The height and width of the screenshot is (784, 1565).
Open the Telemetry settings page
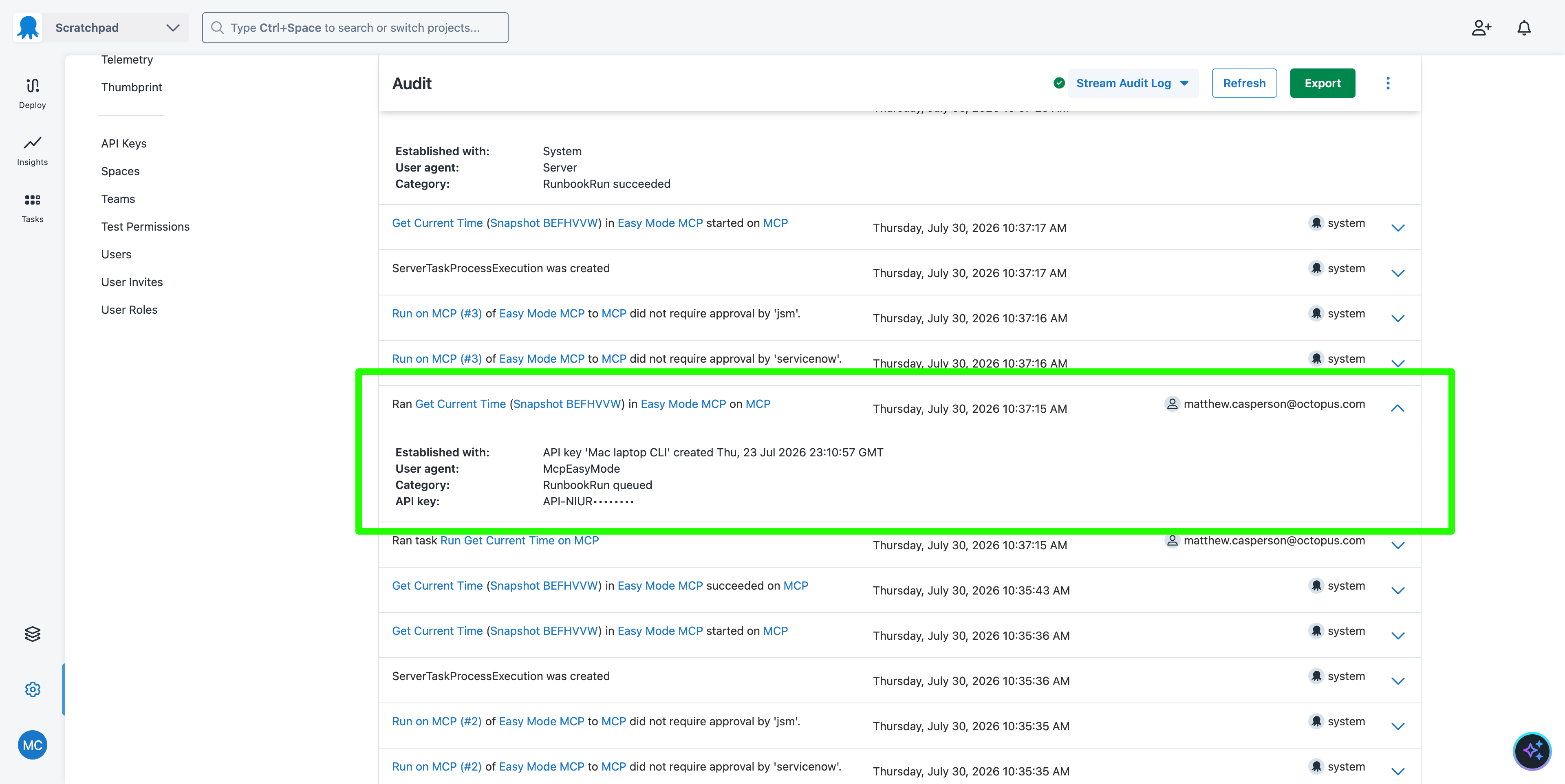127,59
